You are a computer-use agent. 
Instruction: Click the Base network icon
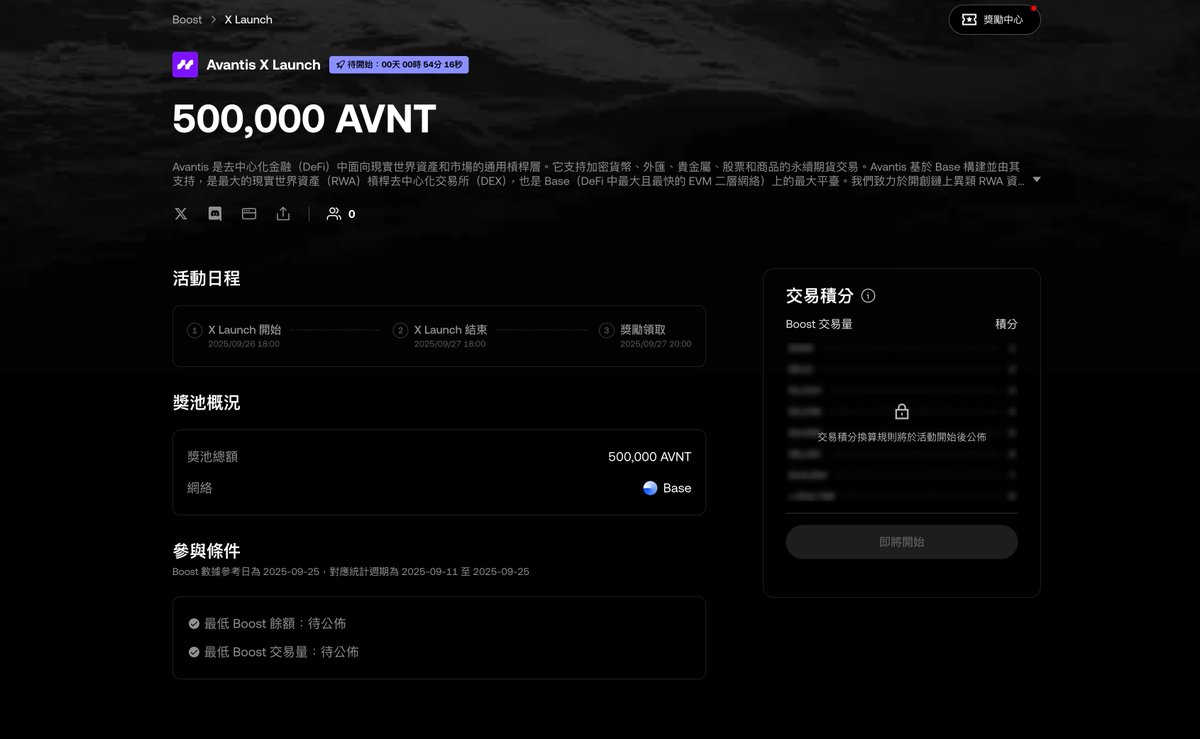click(650, 488)
